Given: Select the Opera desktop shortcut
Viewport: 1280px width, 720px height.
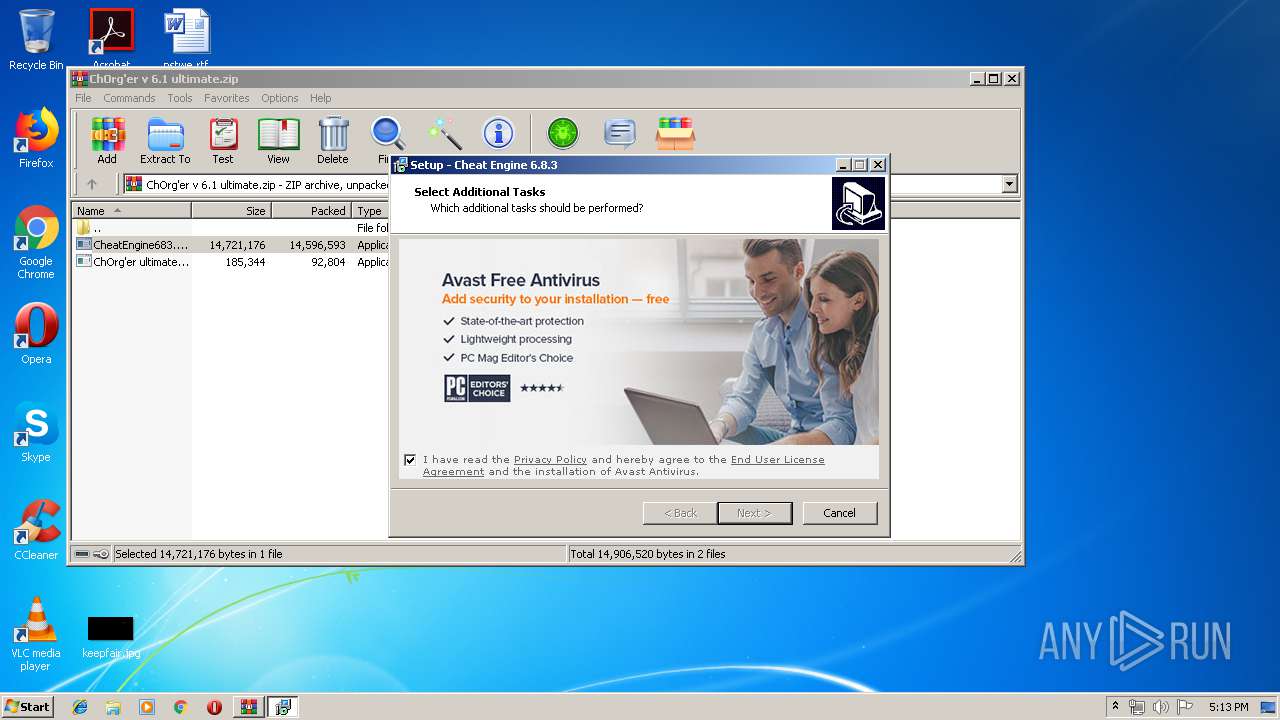Looking at the screenshot, I should pos(36,334).
